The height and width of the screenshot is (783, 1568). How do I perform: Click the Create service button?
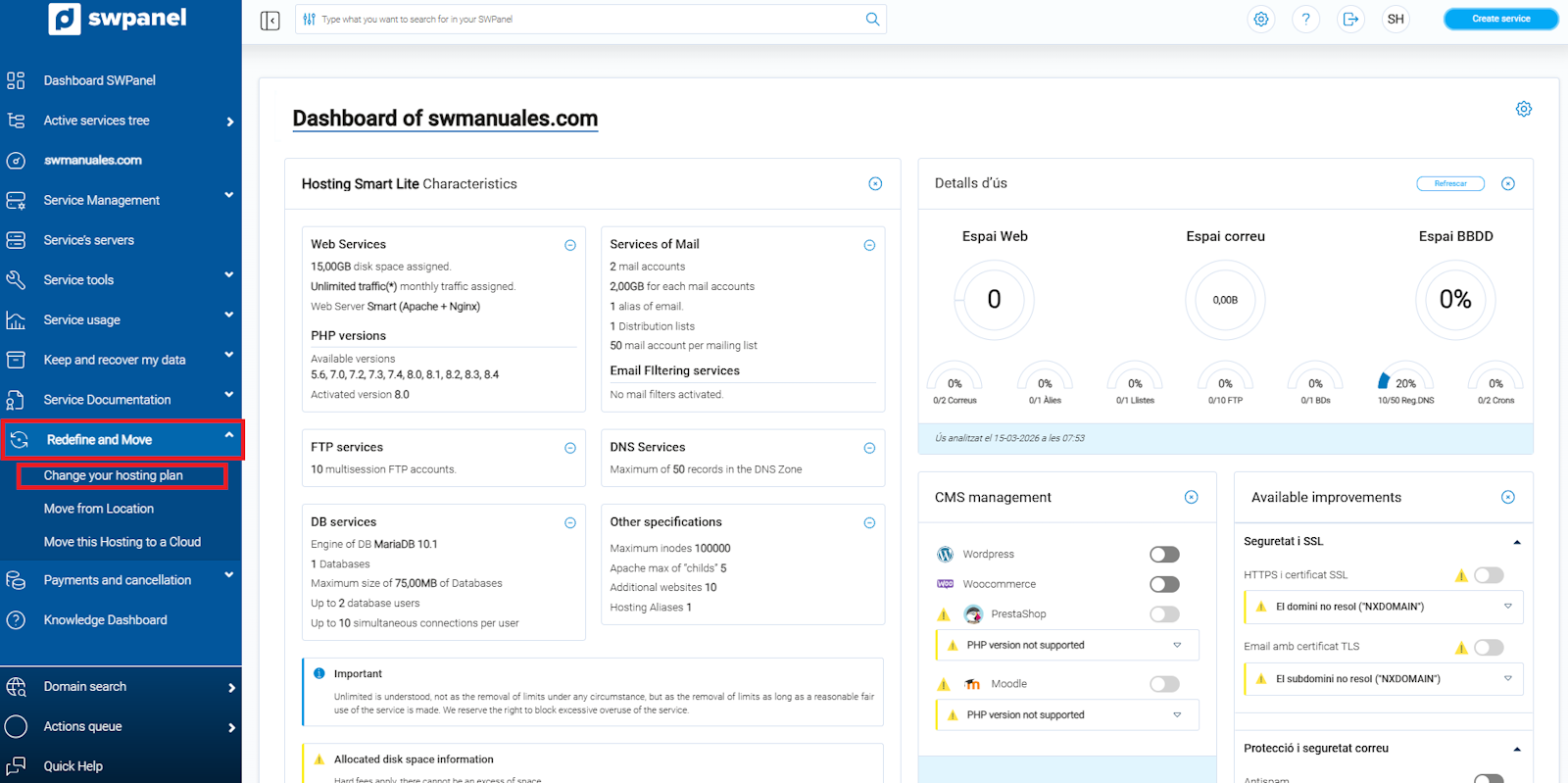click(1500, 19)
